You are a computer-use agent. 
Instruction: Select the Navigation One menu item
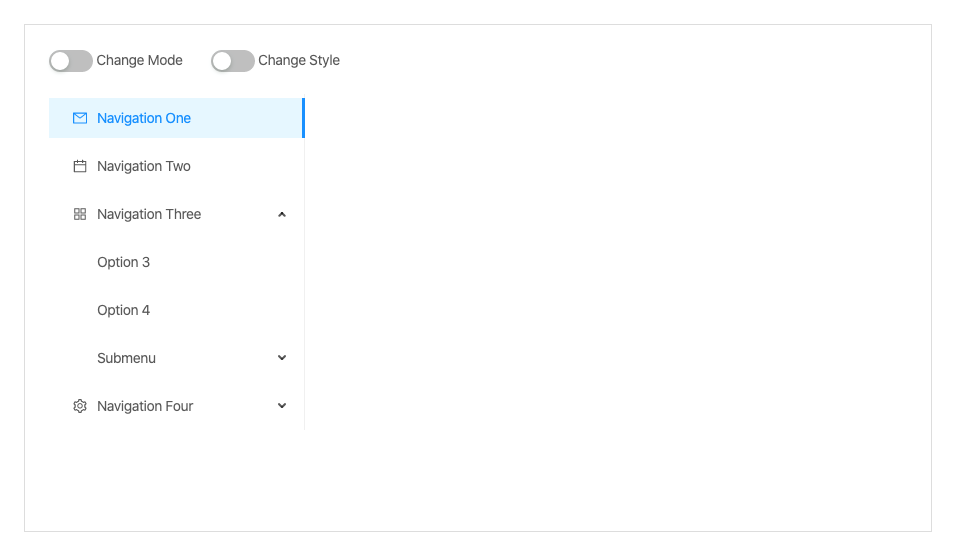coord(144,118)
